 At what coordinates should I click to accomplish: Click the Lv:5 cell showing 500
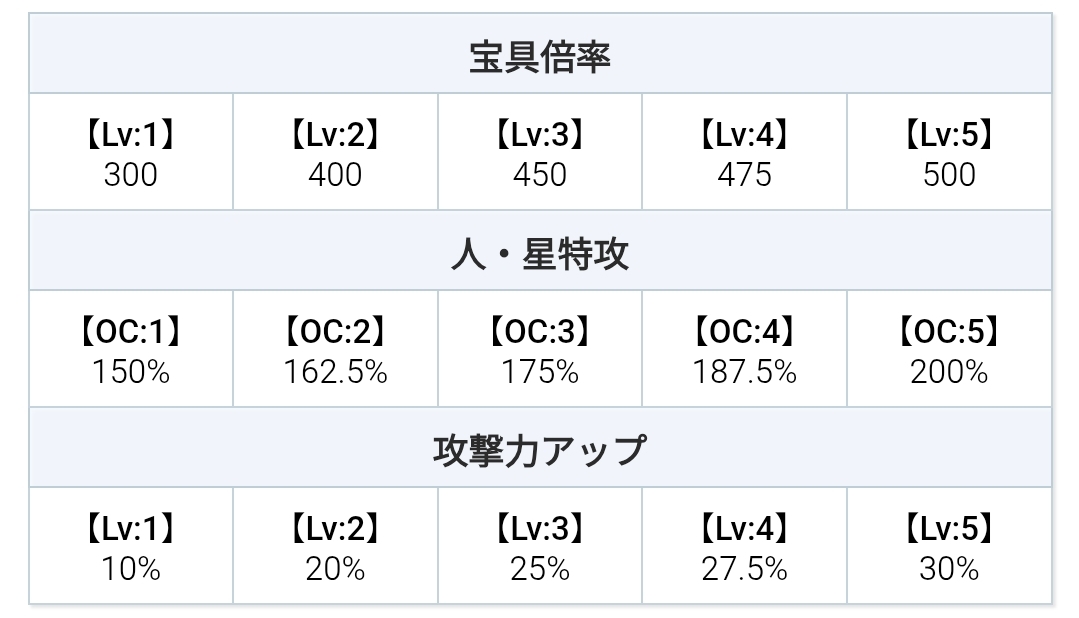click(x=949, y=154)
